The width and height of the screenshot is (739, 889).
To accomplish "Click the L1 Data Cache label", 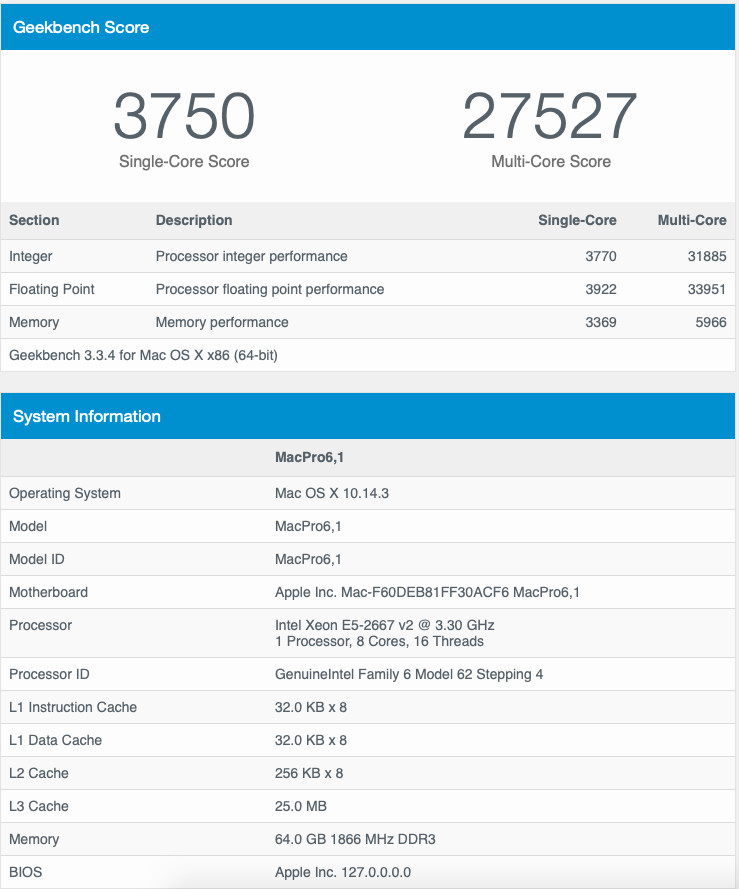I will pos(56,740).
